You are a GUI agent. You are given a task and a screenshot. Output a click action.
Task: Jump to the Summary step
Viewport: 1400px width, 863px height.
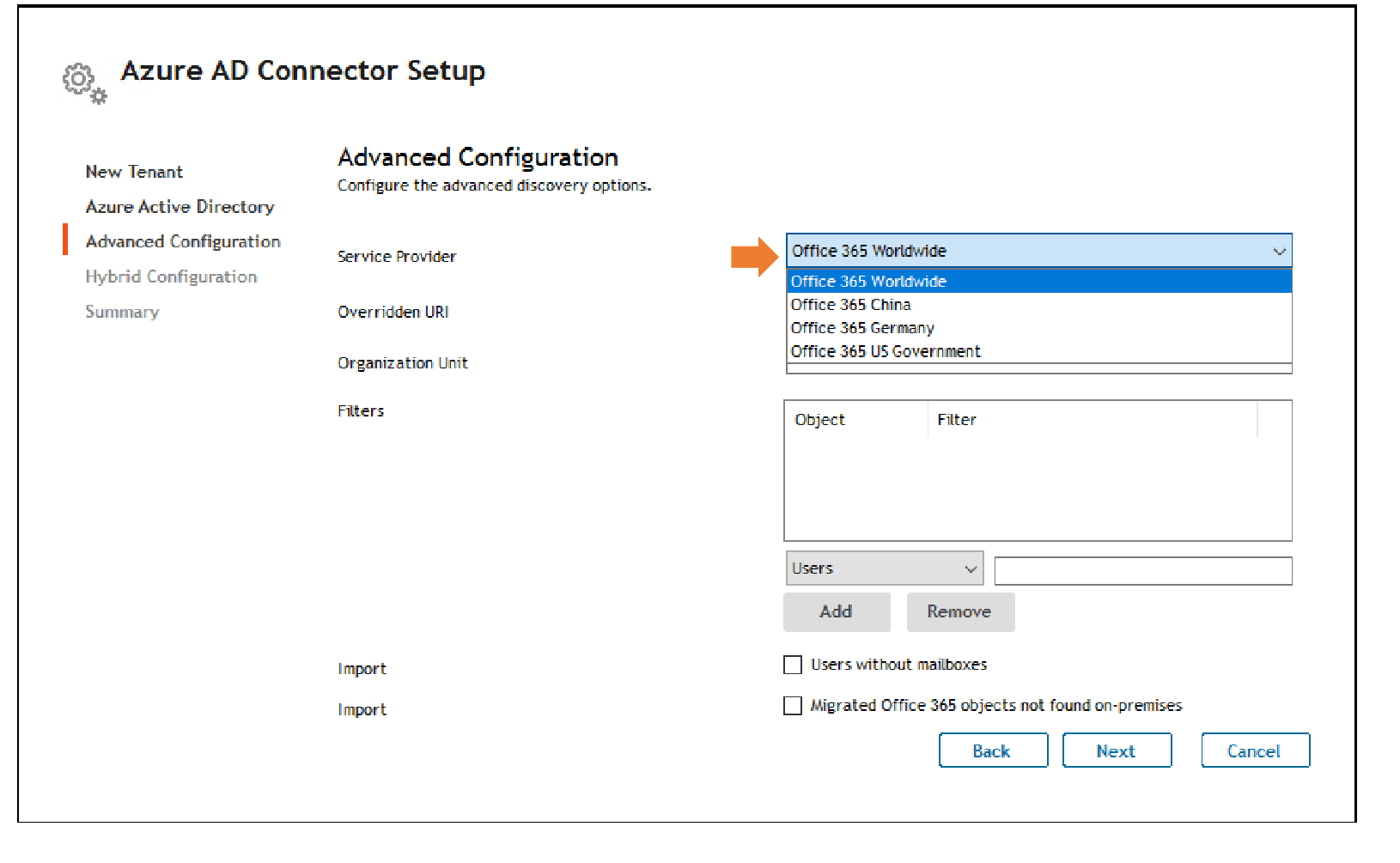122,312
